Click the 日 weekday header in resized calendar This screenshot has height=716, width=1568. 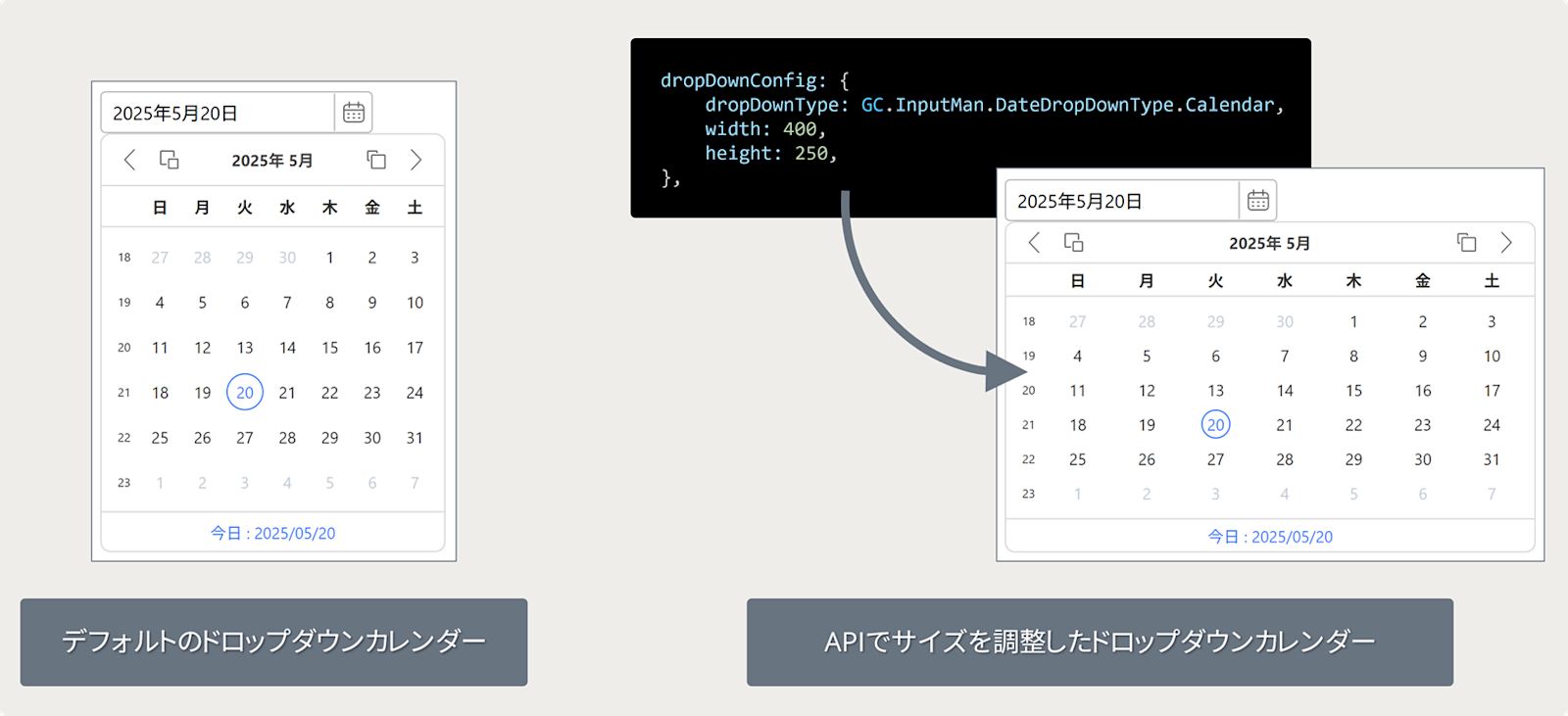1078,281
